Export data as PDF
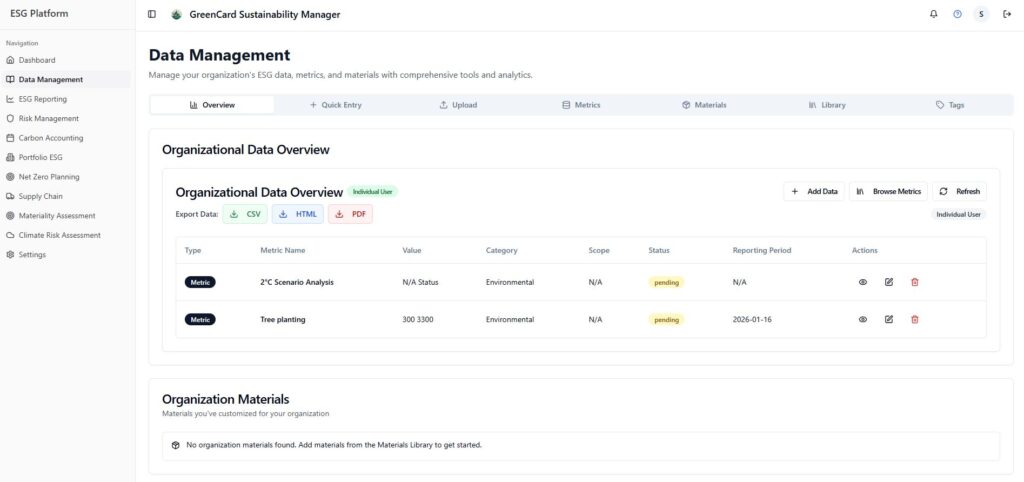Image resolution: width=1024 pixels, height=482 pixels. pos(350,214)
